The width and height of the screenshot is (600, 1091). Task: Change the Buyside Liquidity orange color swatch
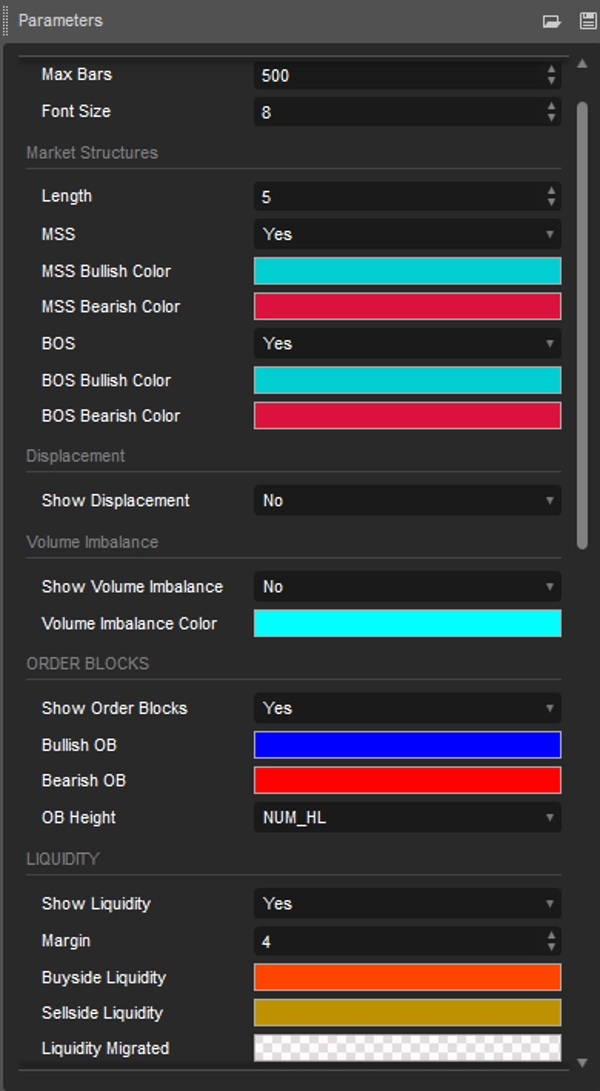(407, 977)
